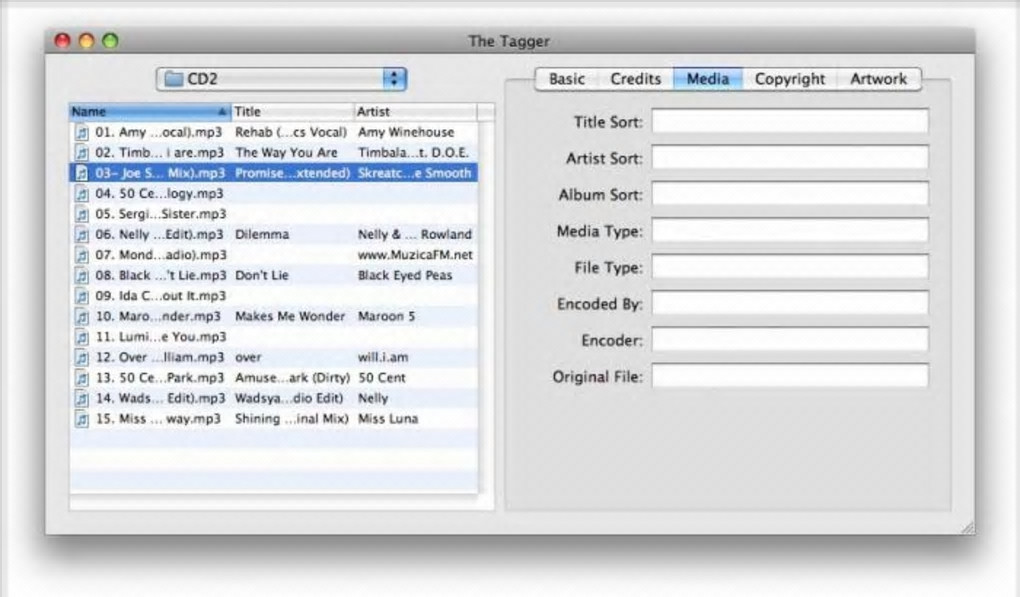Click the title cell 'Rehab (...cs Vocal)'

click(x=291, y=133)
